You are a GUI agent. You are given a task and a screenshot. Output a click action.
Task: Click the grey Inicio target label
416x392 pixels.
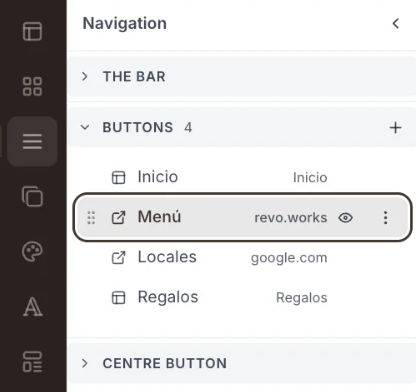[310, 177]
